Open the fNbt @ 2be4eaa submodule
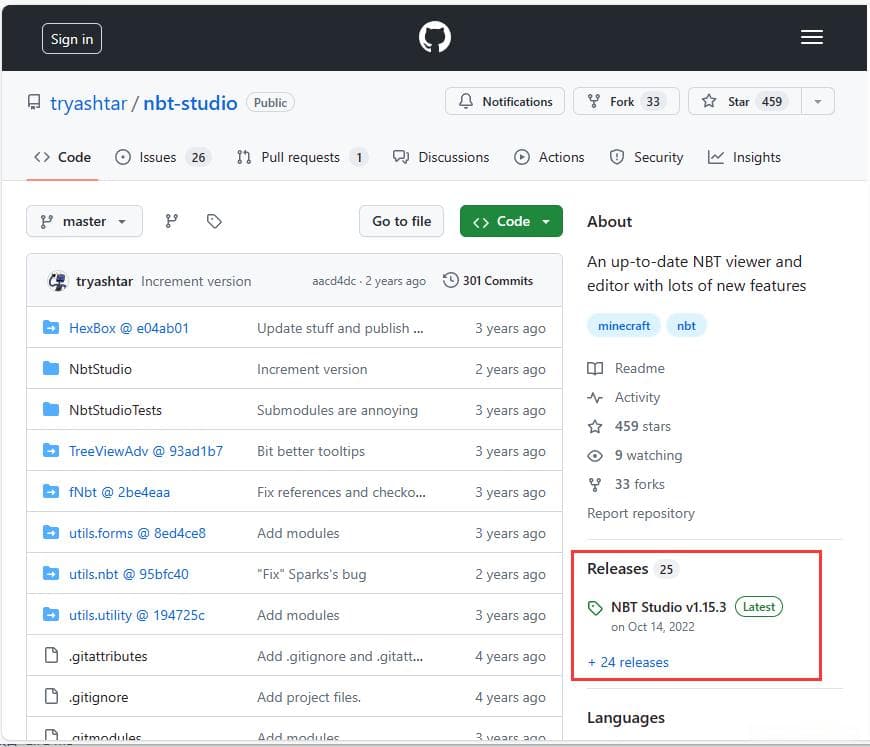Screen dimensions: 870x747 click(119, 492)
